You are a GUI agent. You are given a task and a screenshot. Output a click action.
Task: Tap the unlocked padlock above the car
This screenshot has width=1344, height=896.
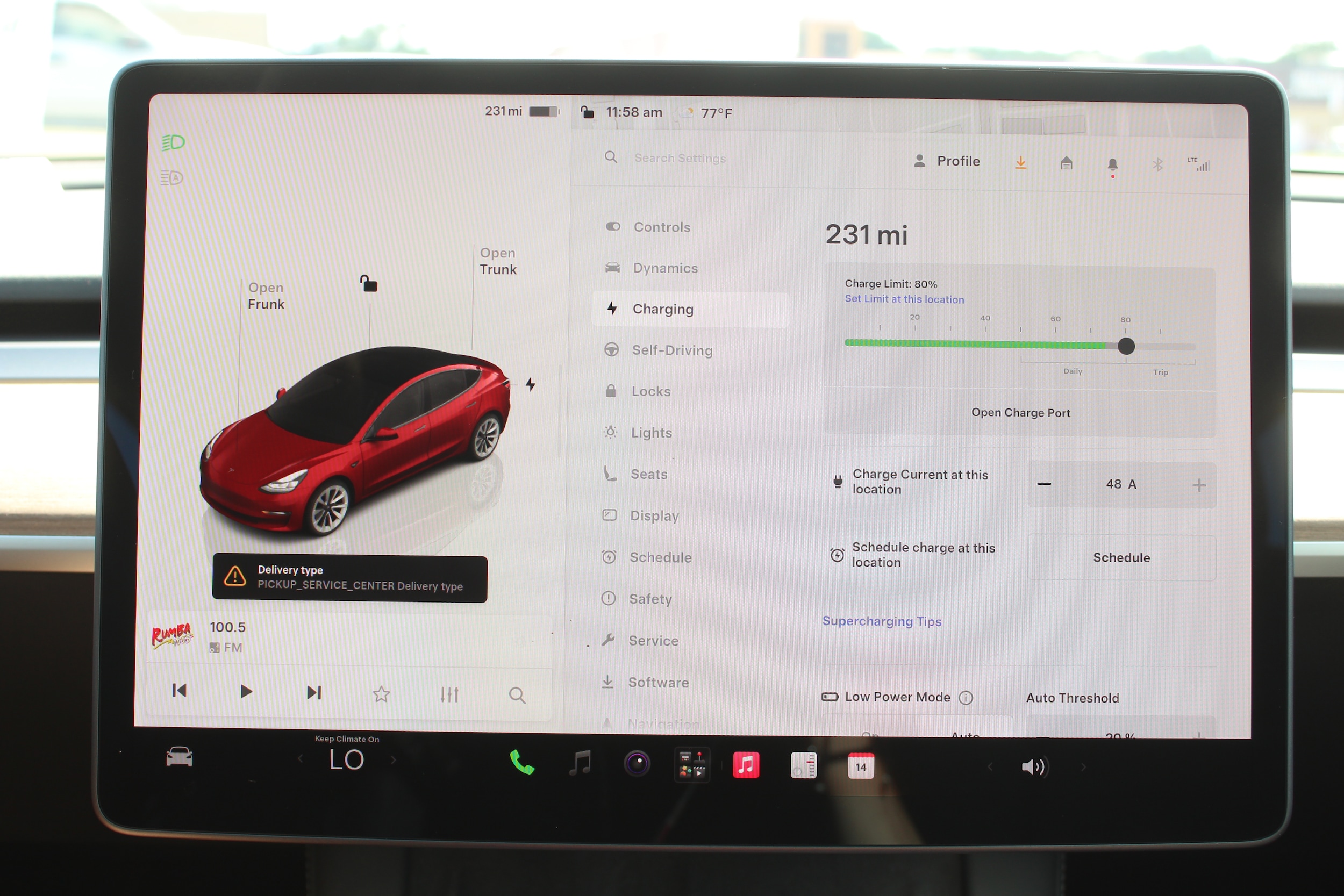pos(369,283)
